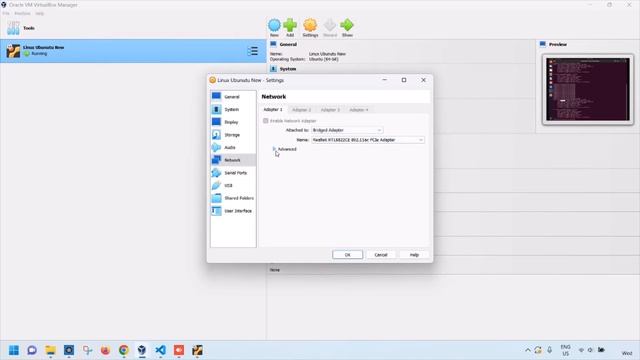Click the ENG US language indicator
Viewport: 640px width, 360px height.
pyautogui.click(x=565, y=350)
